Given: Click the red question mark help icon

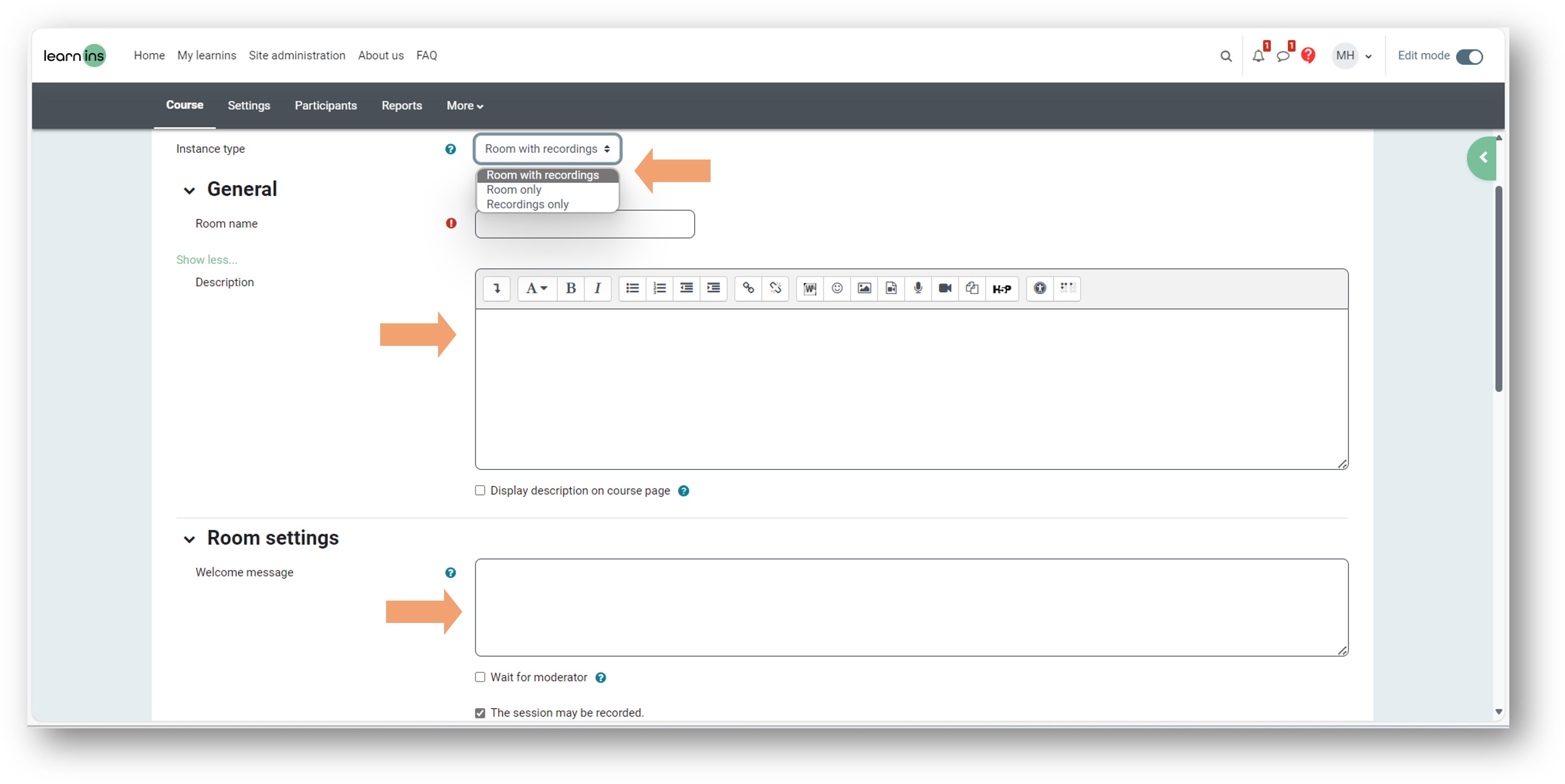Looking at the screenshot, I should click(1308, 55).
